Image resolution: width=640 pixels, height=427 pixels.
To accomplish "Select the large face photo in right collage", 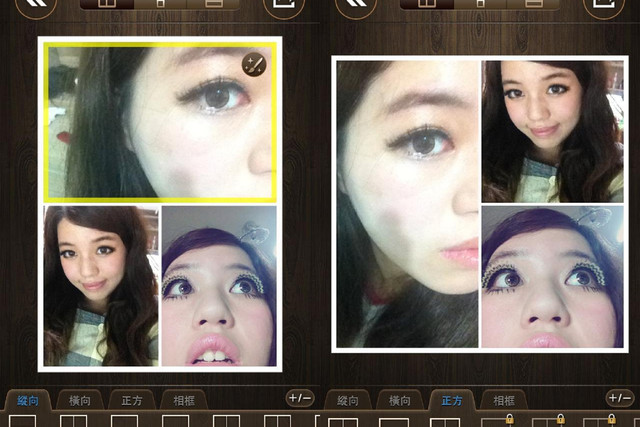I will pyautogui.click(x=407, y=204).
